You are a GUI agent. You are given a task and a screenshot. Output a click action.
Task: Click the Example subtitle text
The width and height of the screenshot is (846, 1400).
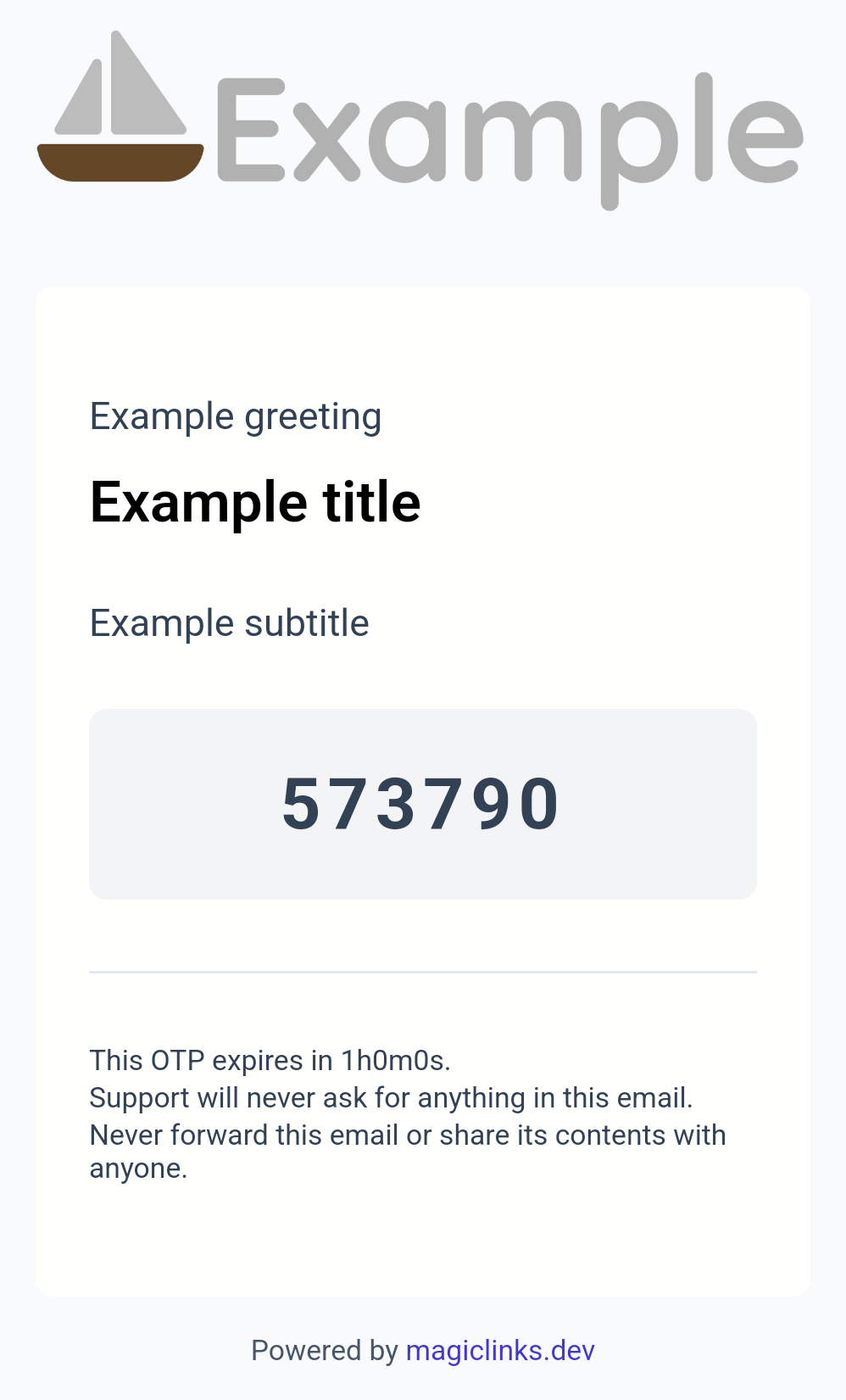[229, 624]
